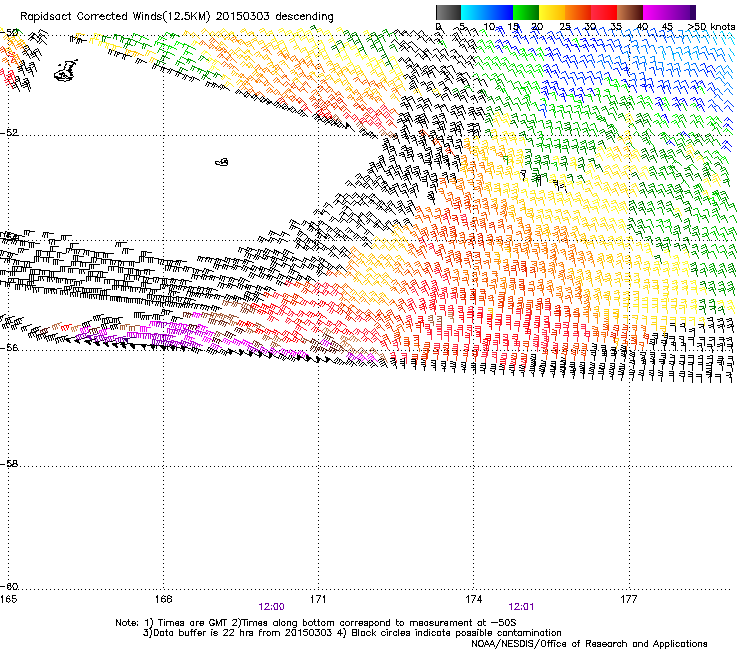Image resolution: width=740 pixels, height=650 pixels.
Task: Click the small island outline below -52 latitude
Action: click(222, 162)
